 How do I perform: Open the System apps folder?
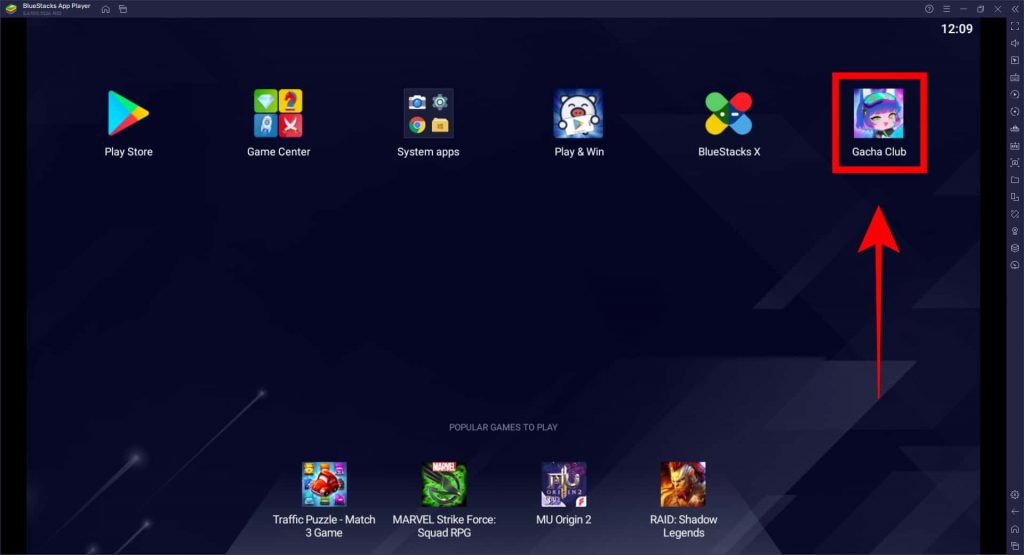(x=428, y=114)
